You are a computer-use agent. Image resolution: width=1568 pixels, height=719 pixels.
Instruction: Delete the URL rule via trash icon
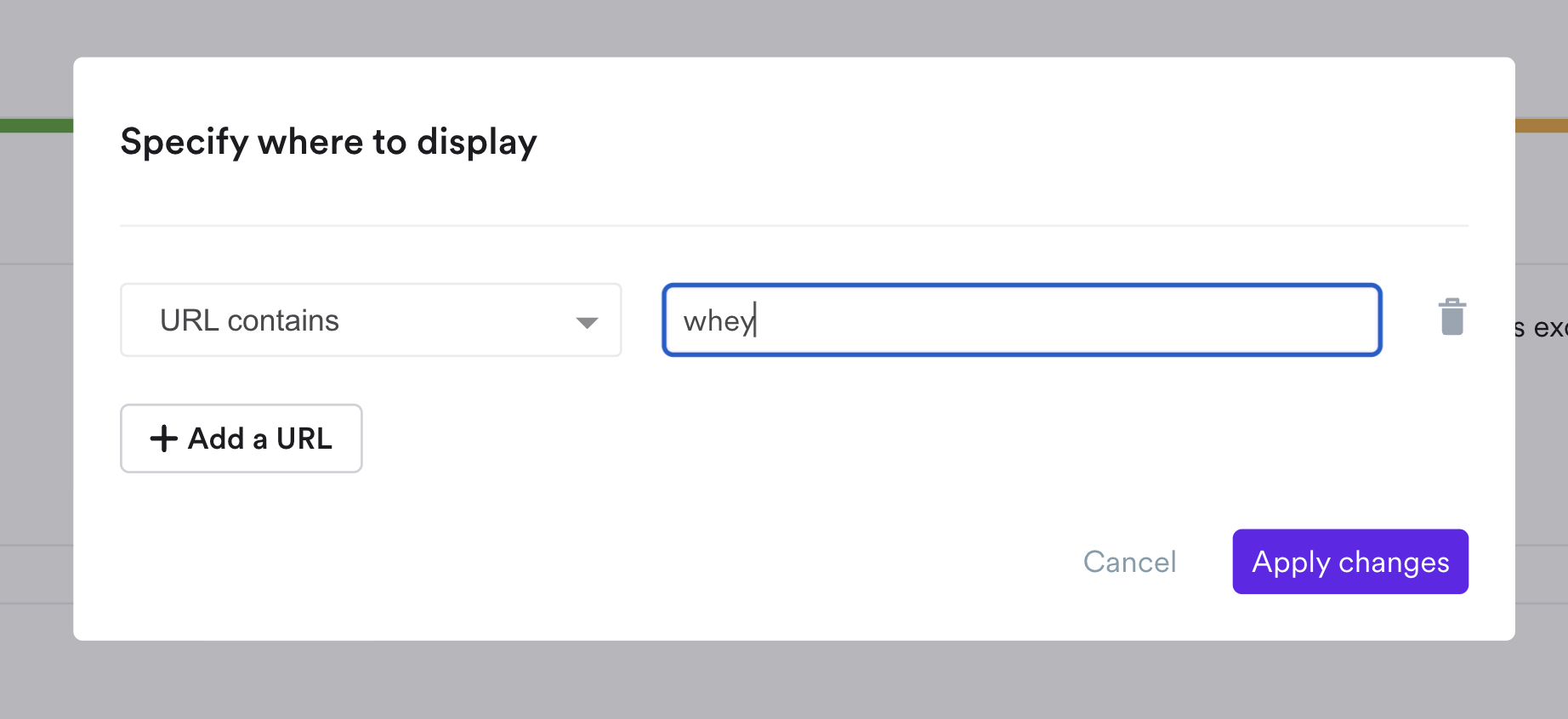(1452, 317)
